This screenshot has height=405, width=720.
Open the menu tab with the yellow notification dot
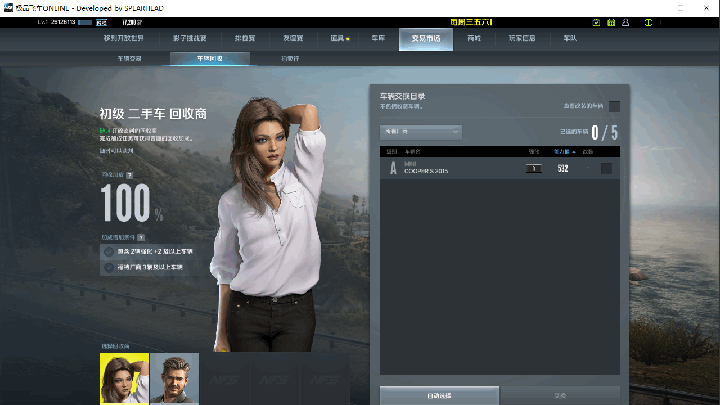click(x=340, y=38)
